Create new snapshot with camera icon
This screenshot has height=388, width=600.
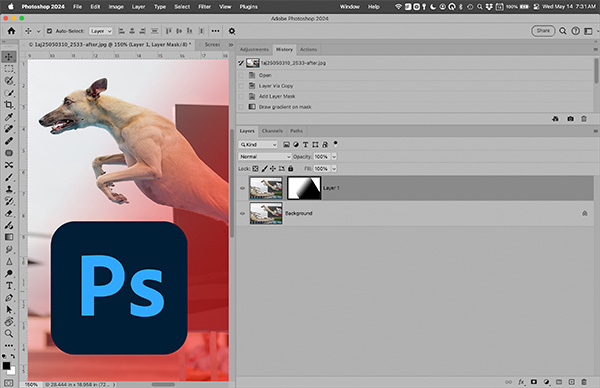tap(570, 119)
